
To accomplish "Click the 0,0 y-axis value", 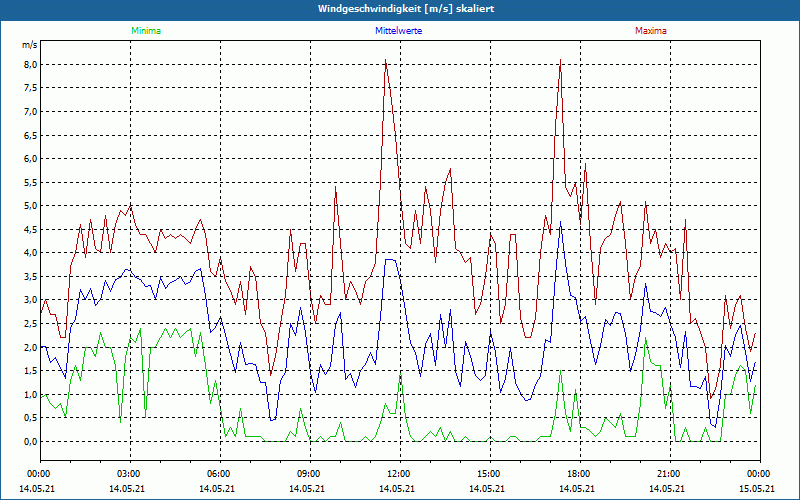I will tap(31, 441).
